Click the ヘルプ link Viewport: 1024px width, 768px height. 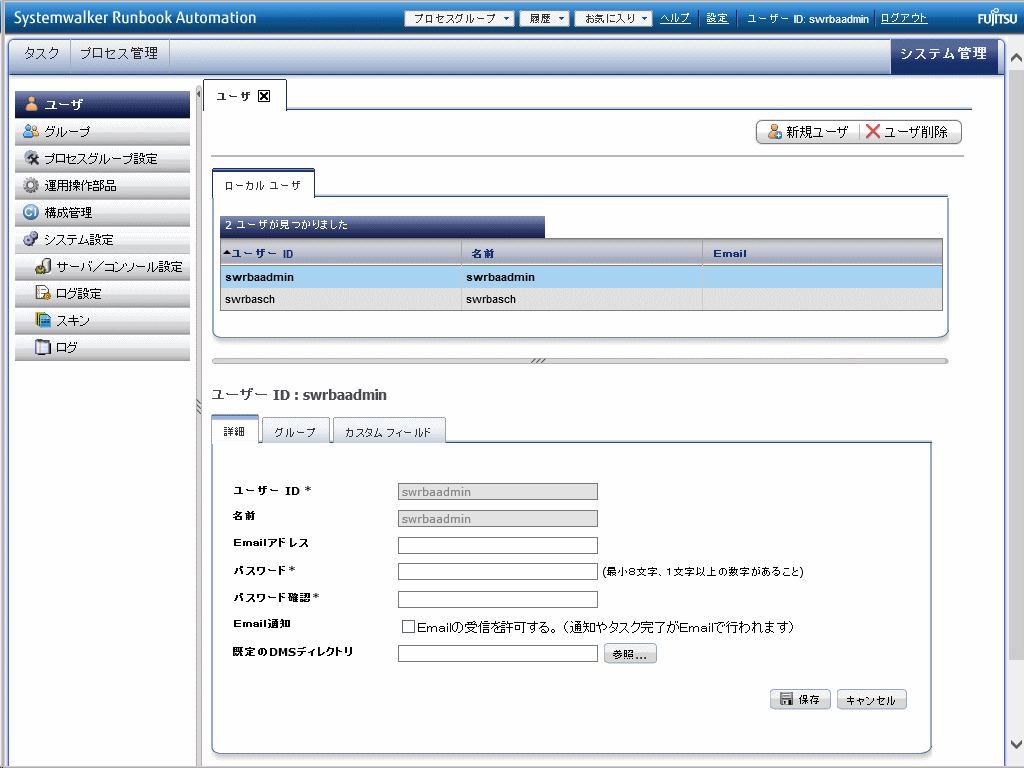click(675, 18)
